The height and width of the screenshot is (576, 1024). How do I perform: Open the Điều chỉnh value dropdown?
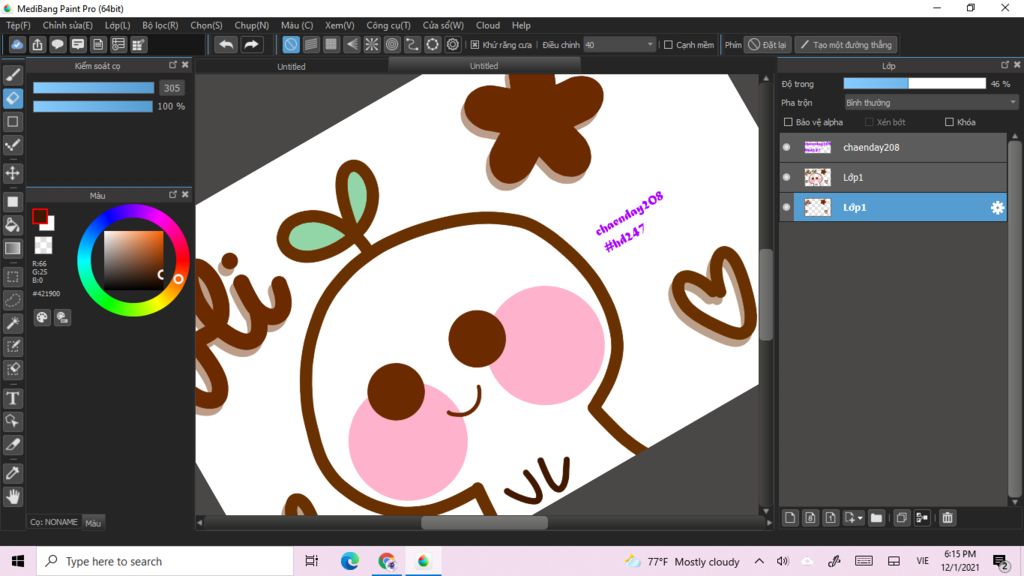(619, 44)
